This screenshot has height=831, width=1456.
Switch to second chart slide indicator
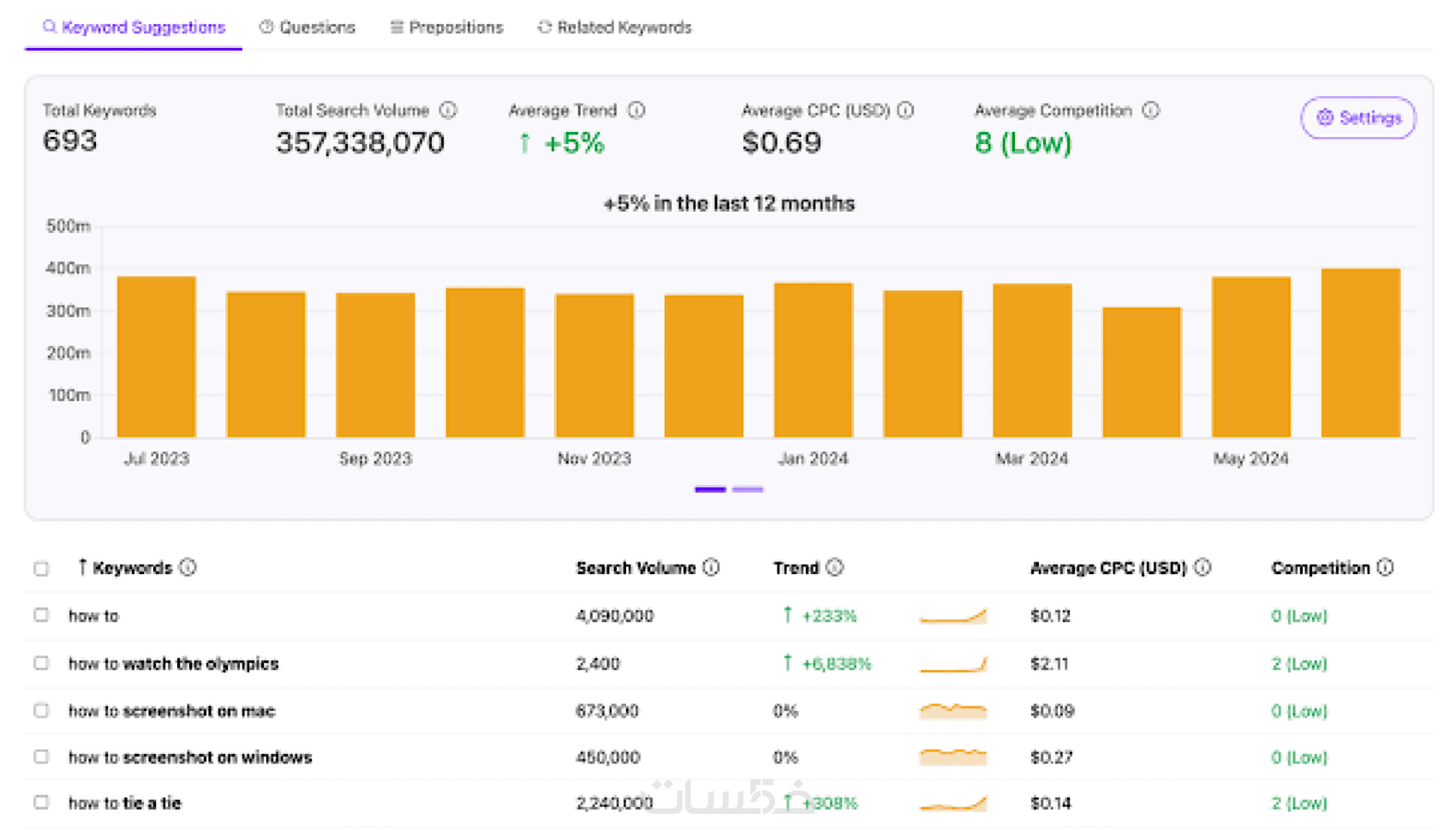[748, 489]
